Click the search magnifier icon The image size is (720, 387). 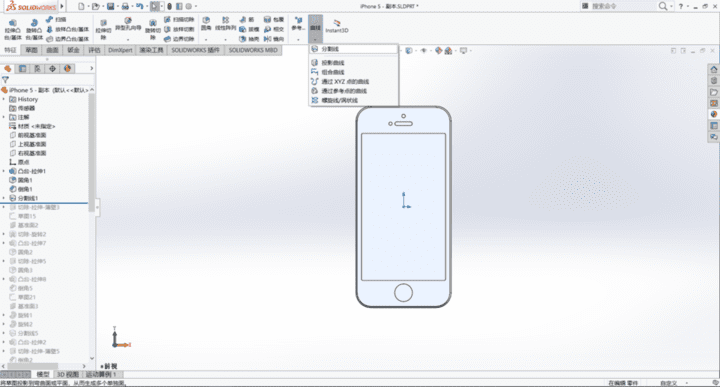(663, 6)
